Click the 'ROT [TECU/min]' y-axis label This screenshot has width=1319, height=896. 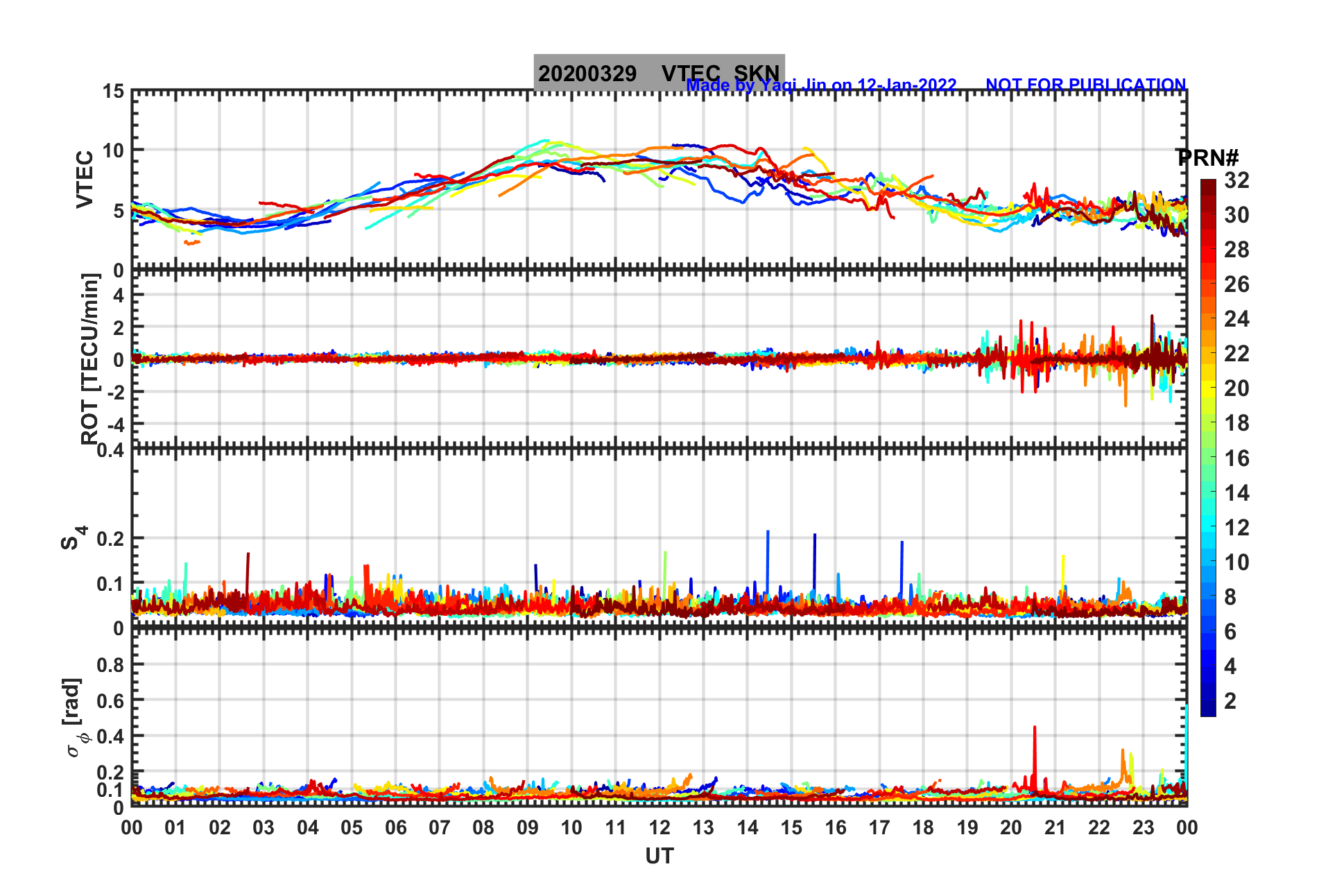tap(90, 359)
